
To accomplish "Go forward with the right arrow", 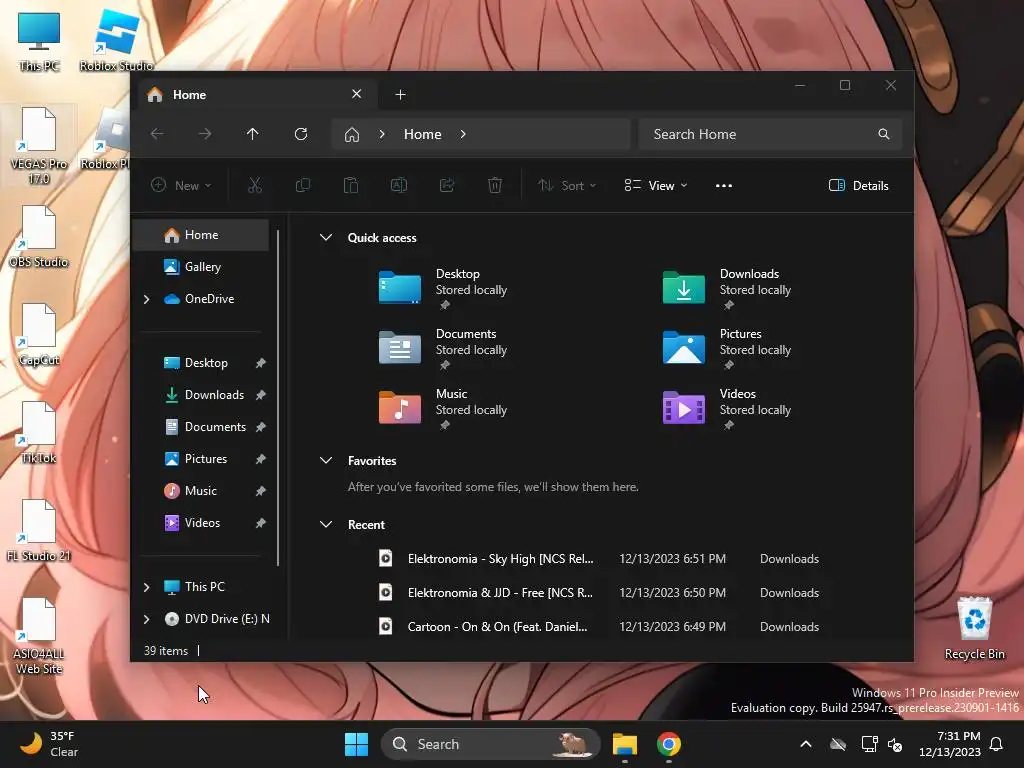I will [x=205, y=134].
